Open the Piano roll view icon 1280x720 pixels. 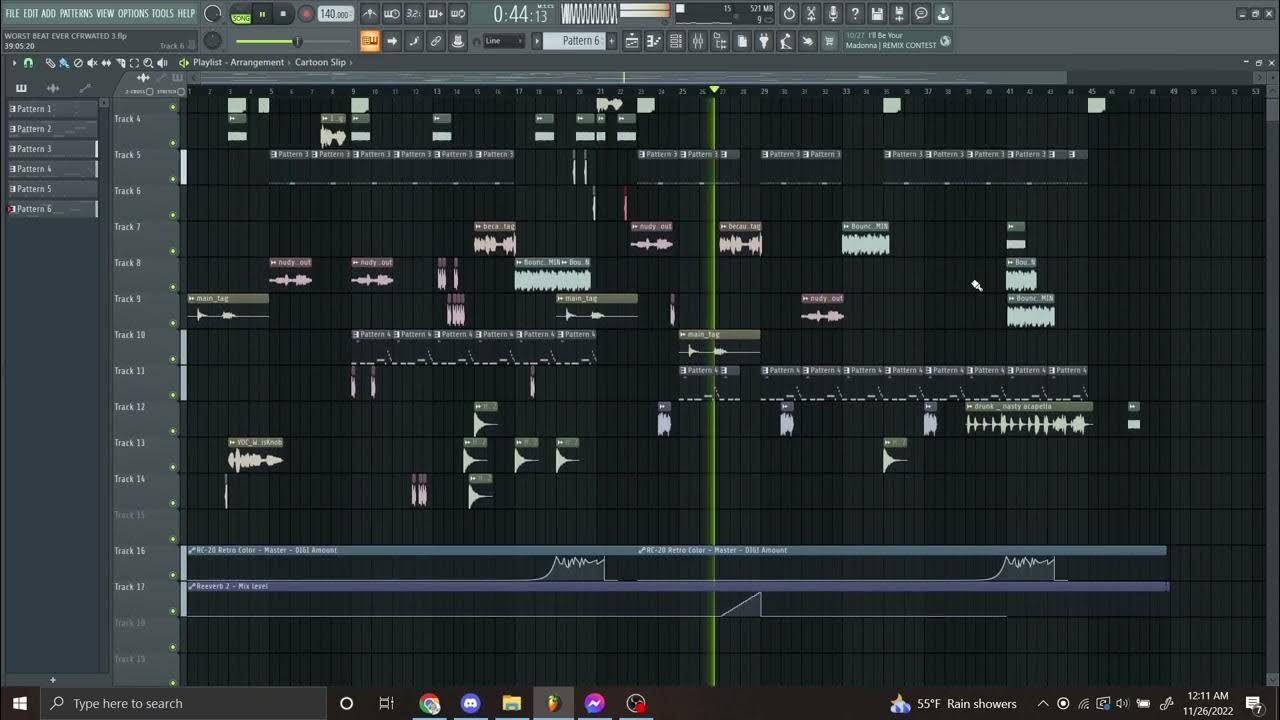point(655,41)
